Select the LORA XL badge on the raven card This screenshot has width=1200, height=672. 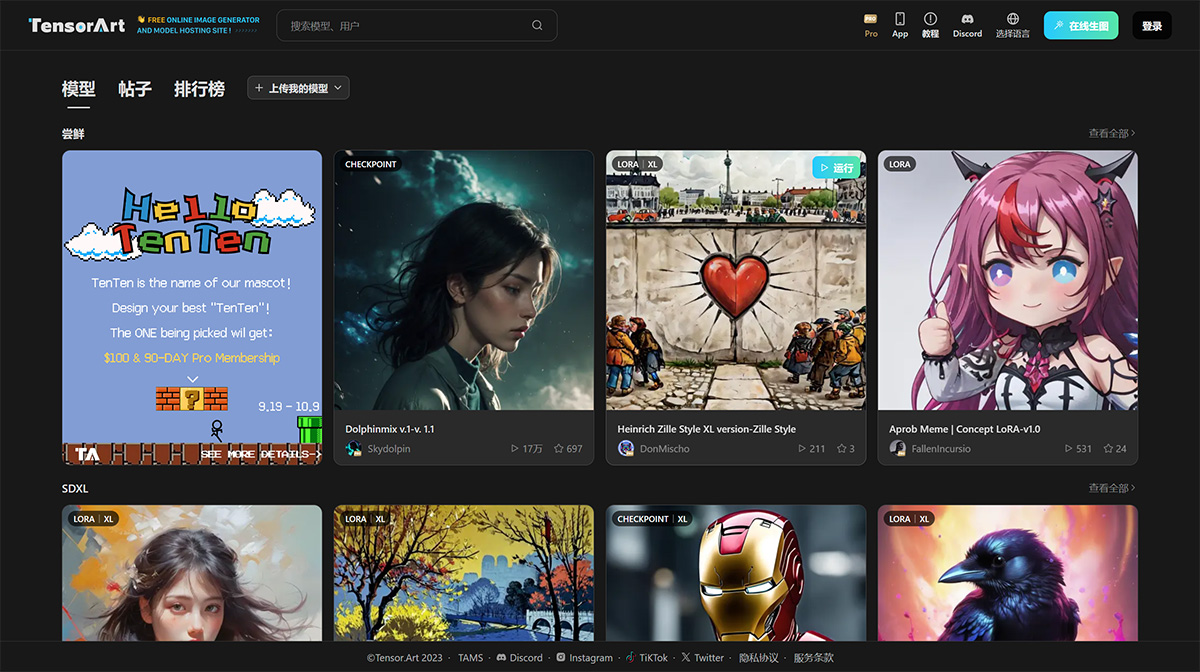(908, 518)
